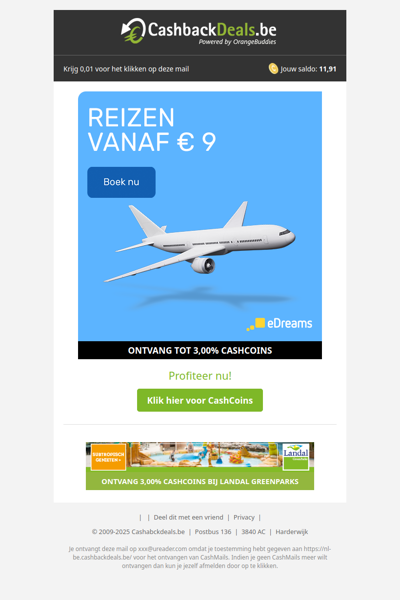Click the Powered by OrangeBuddies tagline
The width and height of the screenshot is (400, 600).
(x=237, y=42)
